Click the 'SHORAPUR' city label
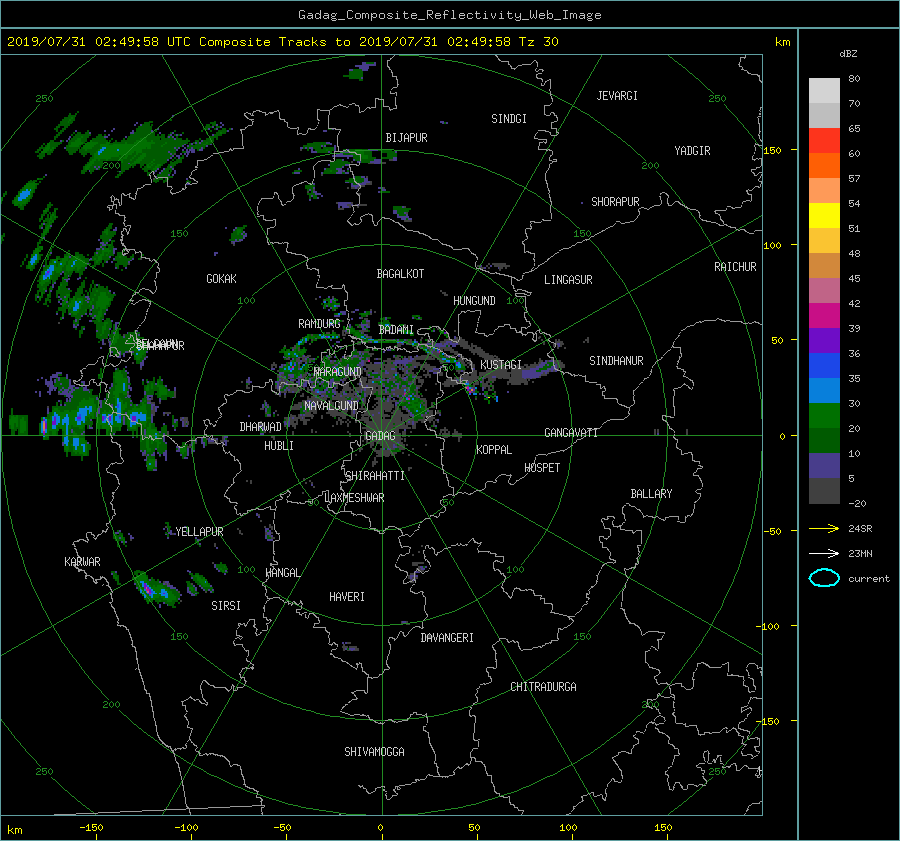Viewport: 900px width, 841px height. tap(615, 202)
